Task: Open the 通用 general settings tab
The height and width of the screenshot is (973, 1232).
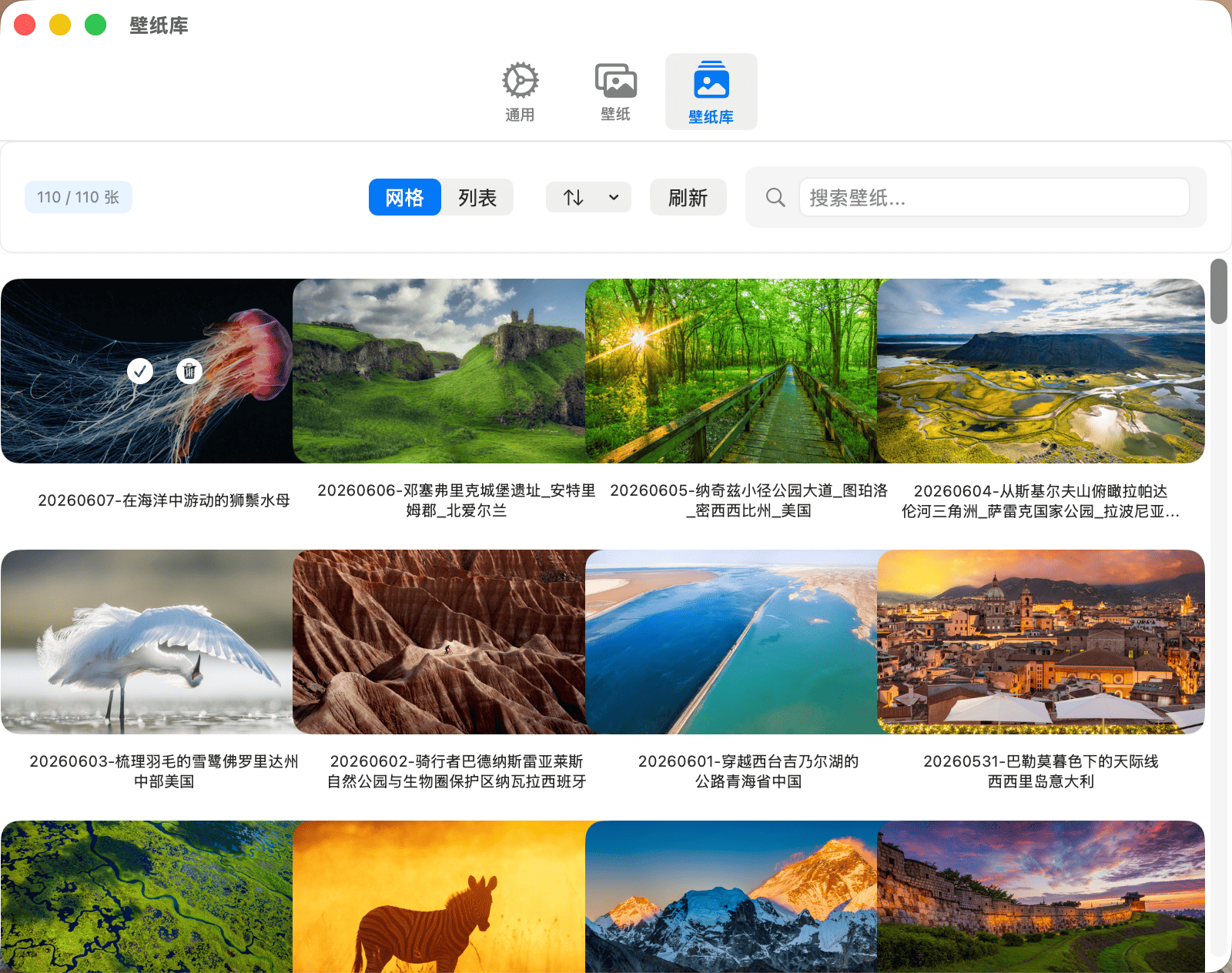Action: [520, 92]
